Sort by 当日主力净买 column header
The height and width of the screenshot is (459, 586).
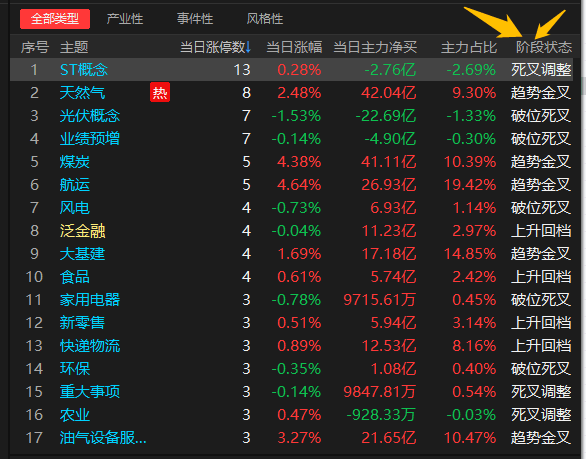tap(375, 47)
